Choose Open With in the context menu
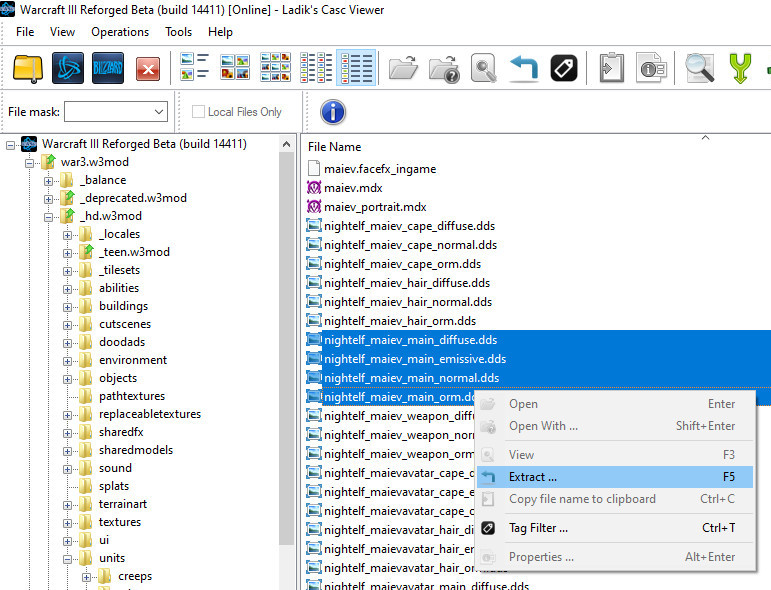This screenshot has height=590, width=771. 615,426
